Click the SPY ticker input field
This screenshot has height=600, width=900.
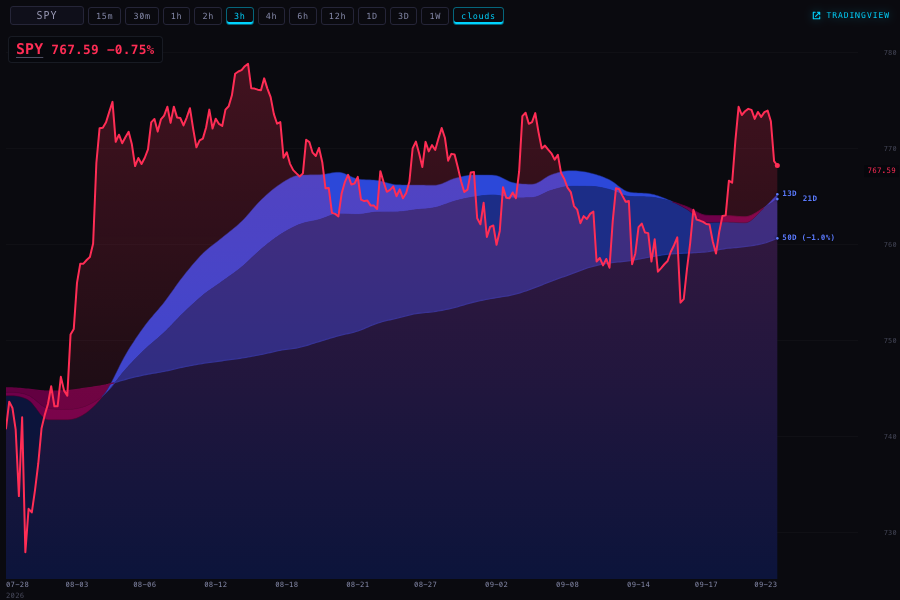pyautogui.click(x=47, y=16)
